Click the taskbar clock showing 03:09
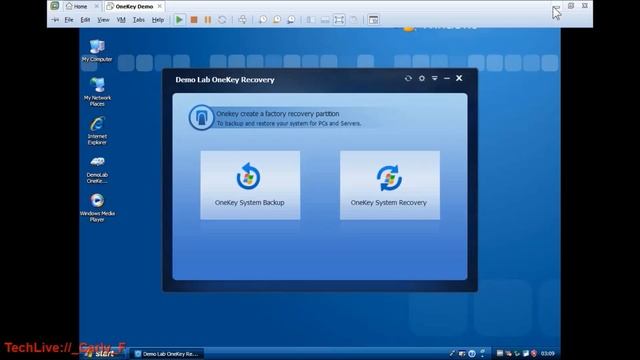Viewport: 640px width, 360px height. (548, 353)
